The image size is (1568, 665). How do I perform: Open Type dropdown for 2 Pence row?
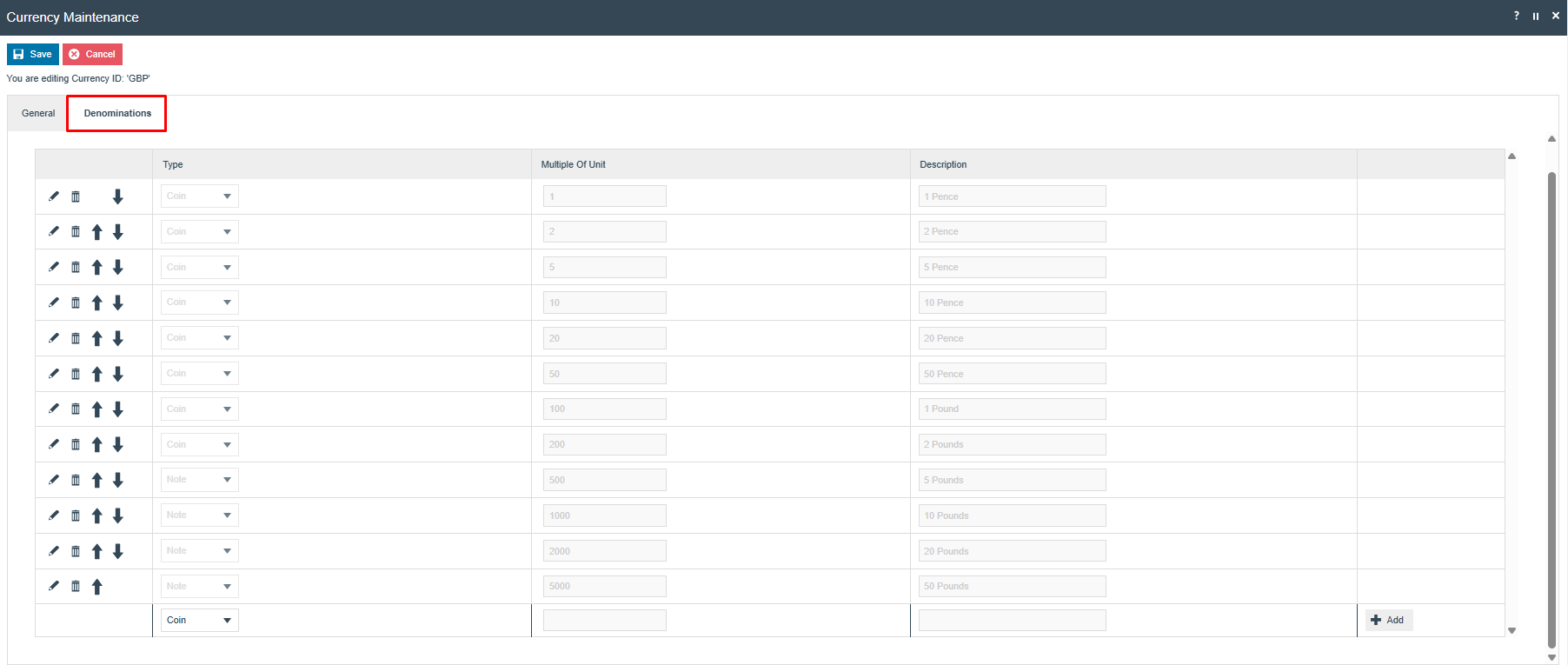tap(200, 231)
